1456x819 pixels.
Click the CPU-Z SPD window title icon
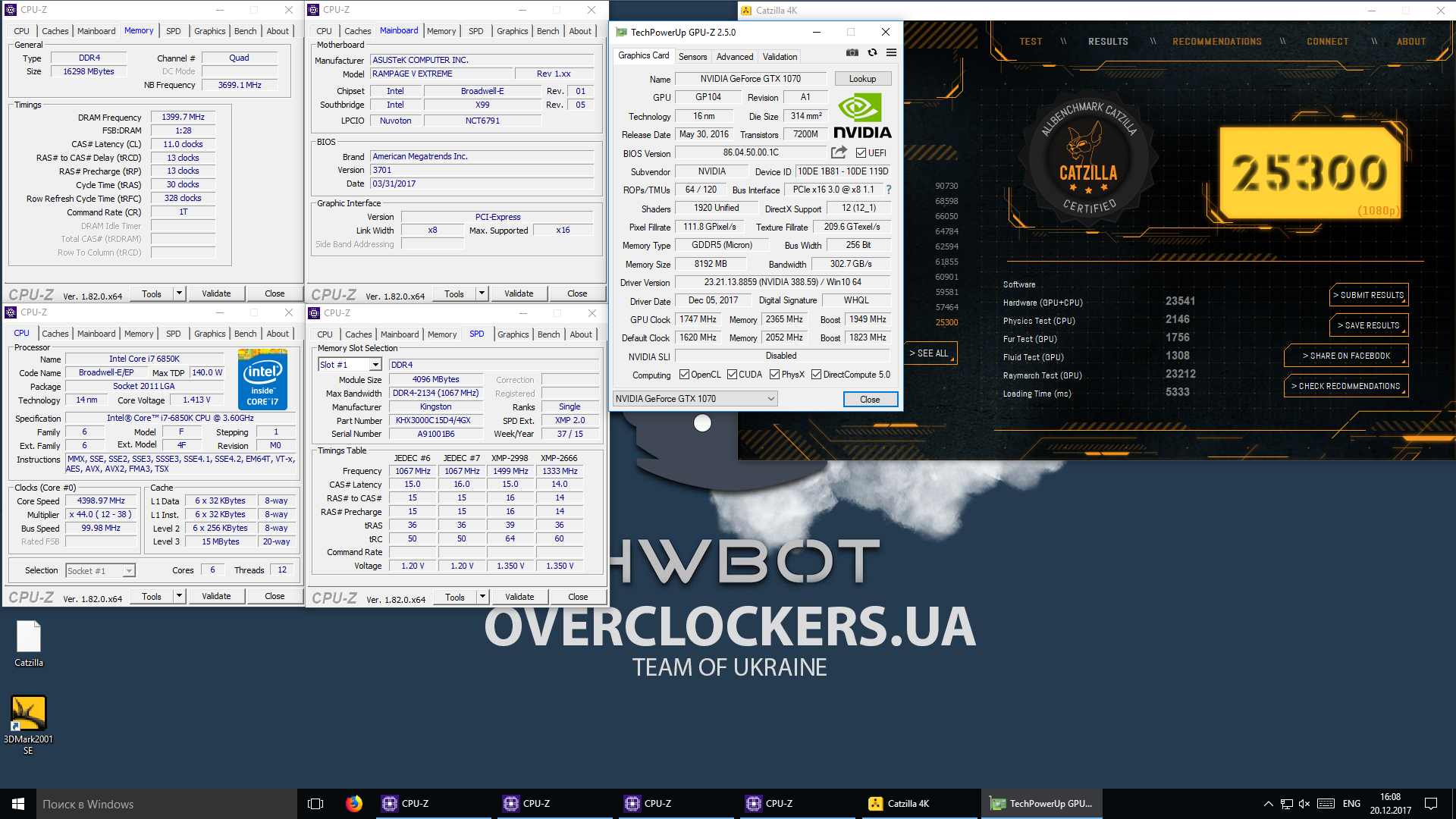314,312
